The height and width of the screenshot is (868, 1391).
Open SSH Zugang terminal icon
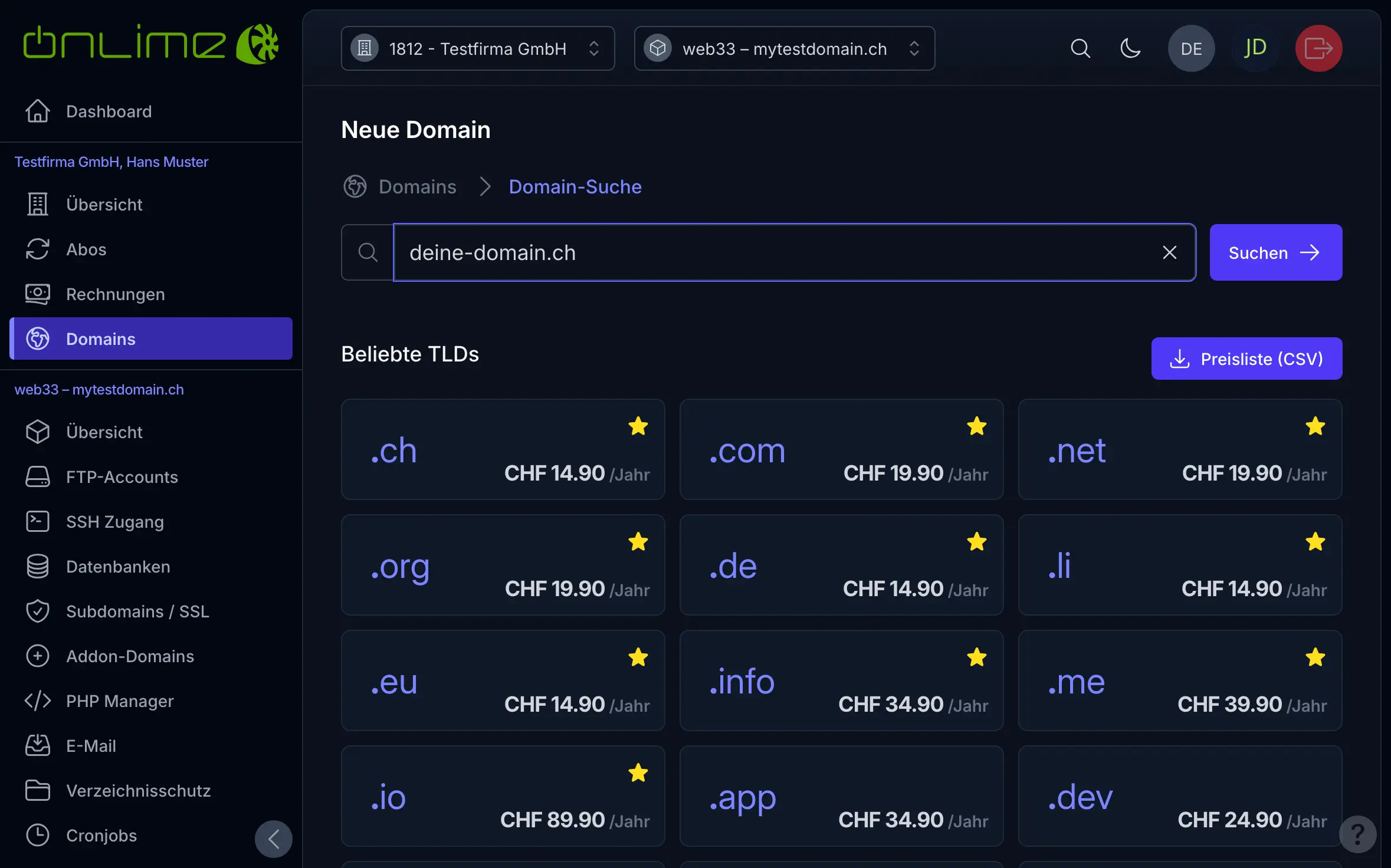tap(38, 521)
